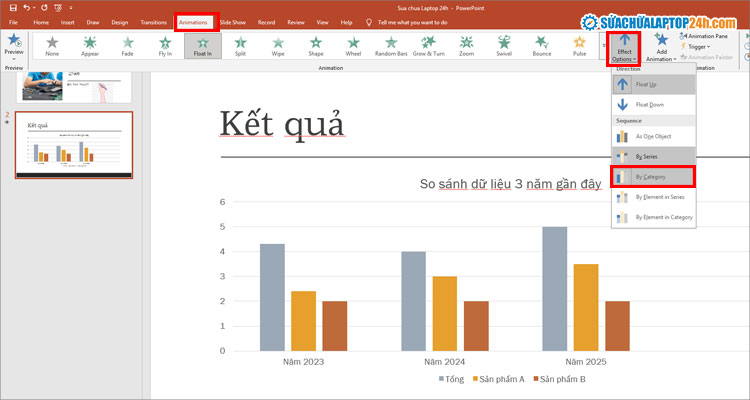The image size is (750, 400).
Task: Select the Animations tab
Action: point(193,22)
